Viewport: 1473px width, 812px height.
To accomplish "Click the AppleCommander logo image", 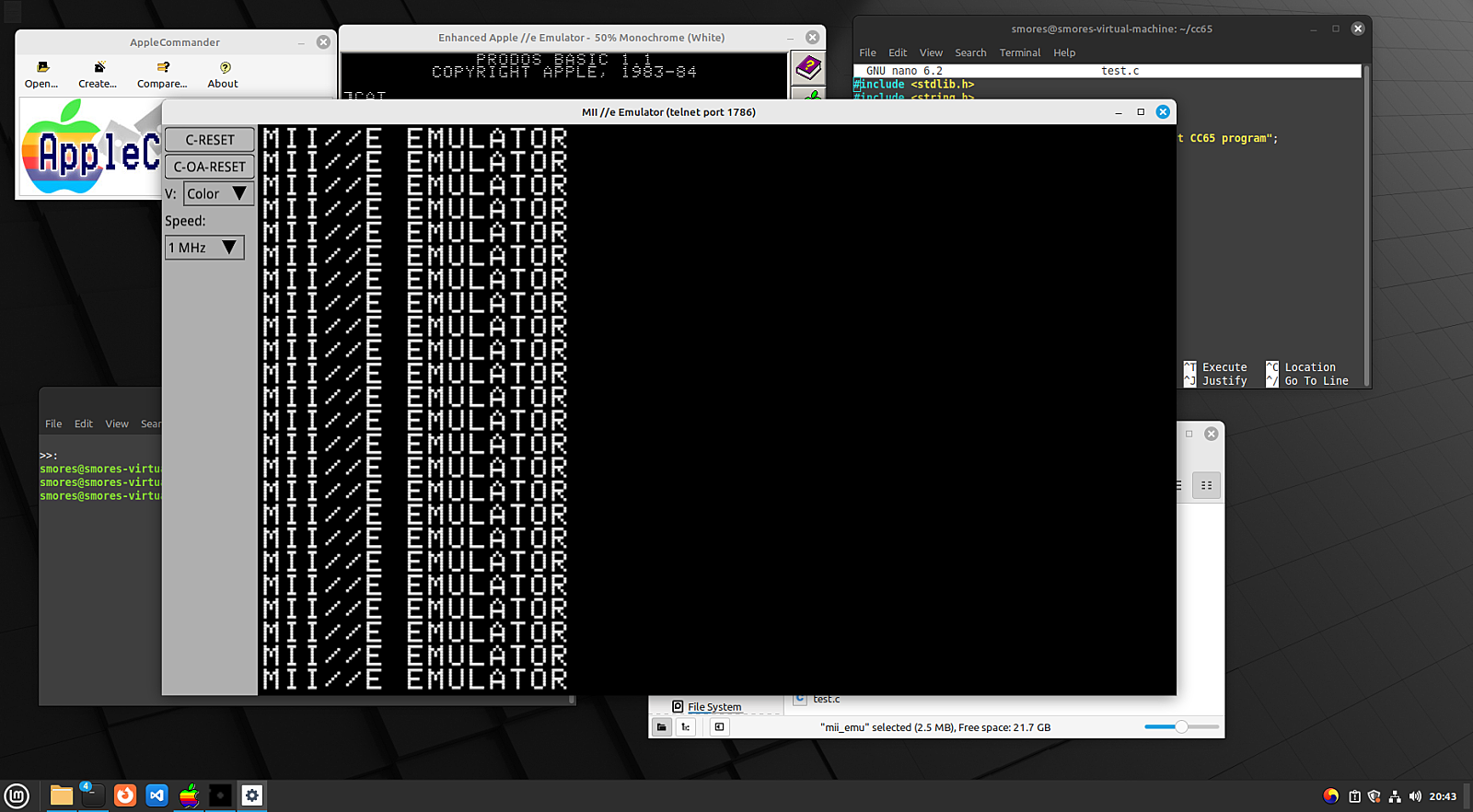I will [x=91, y=147].
